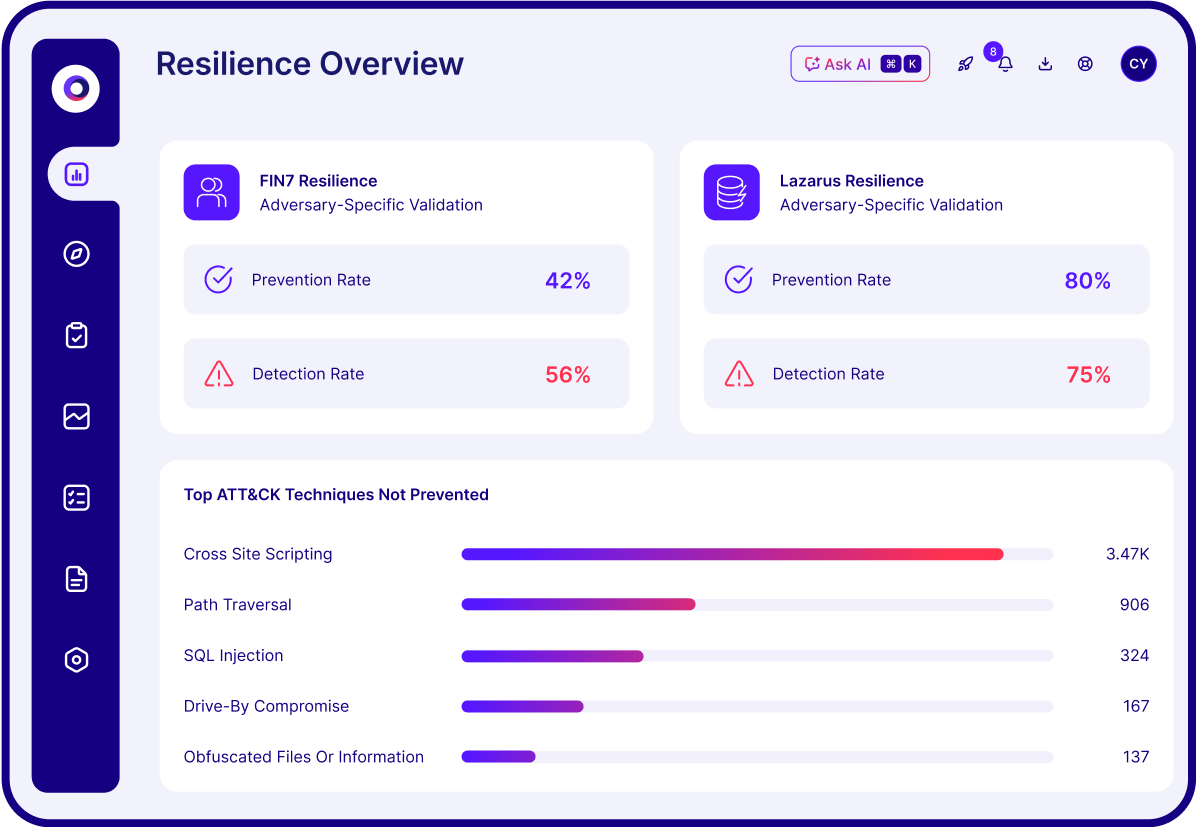Open the Lazarus Prevention Rate 80% row
1196x827 pixels.
[926, 280]
